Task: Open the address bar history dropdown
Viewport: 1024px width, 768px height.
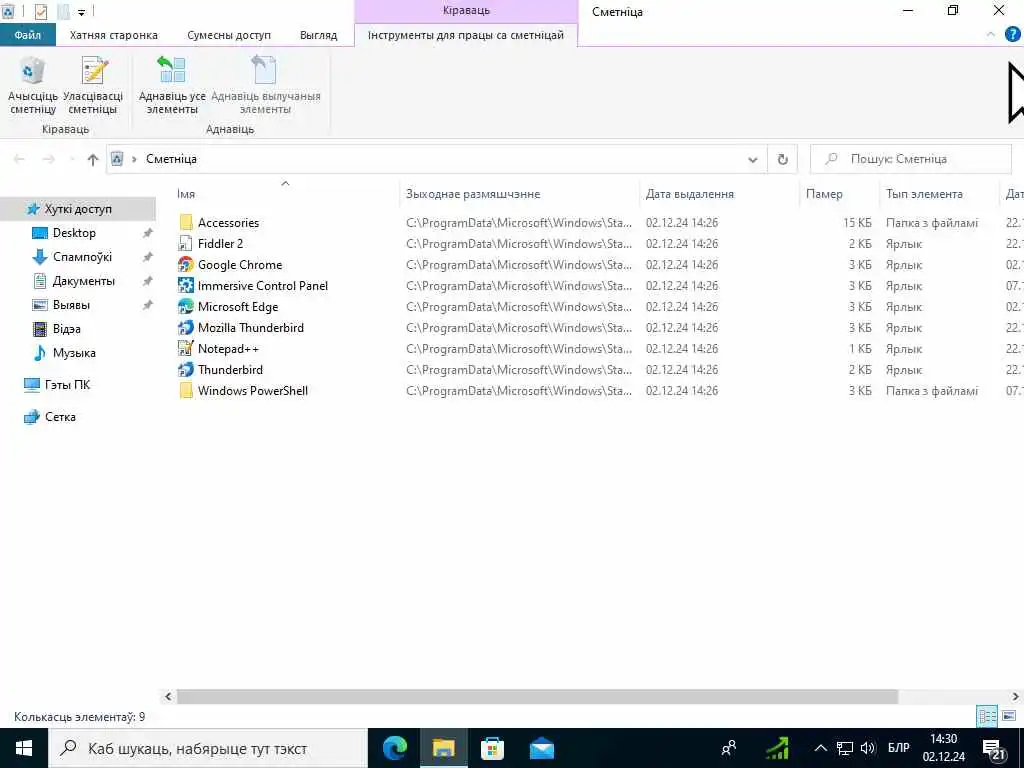Action: 752,159
